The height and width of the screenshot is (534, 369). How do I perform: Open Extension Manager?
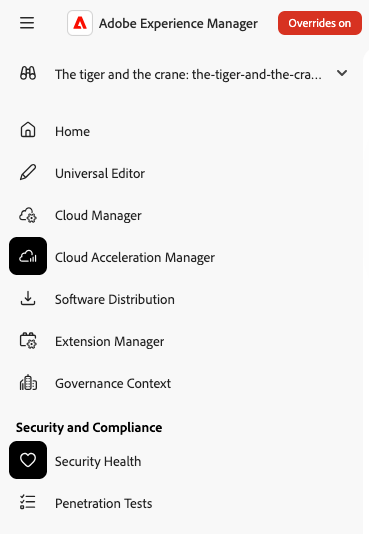110,342
